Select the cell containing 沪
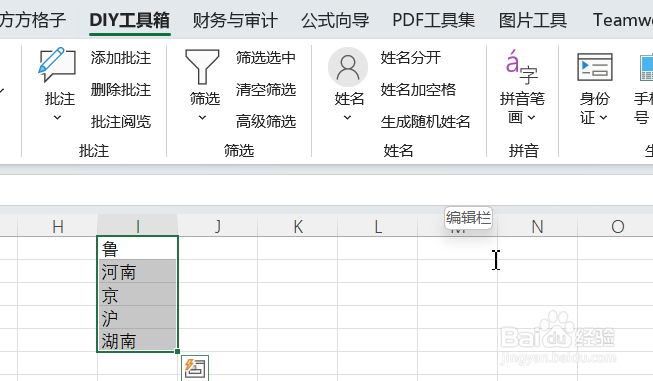 pyautogui.click(x=137, y=317)
